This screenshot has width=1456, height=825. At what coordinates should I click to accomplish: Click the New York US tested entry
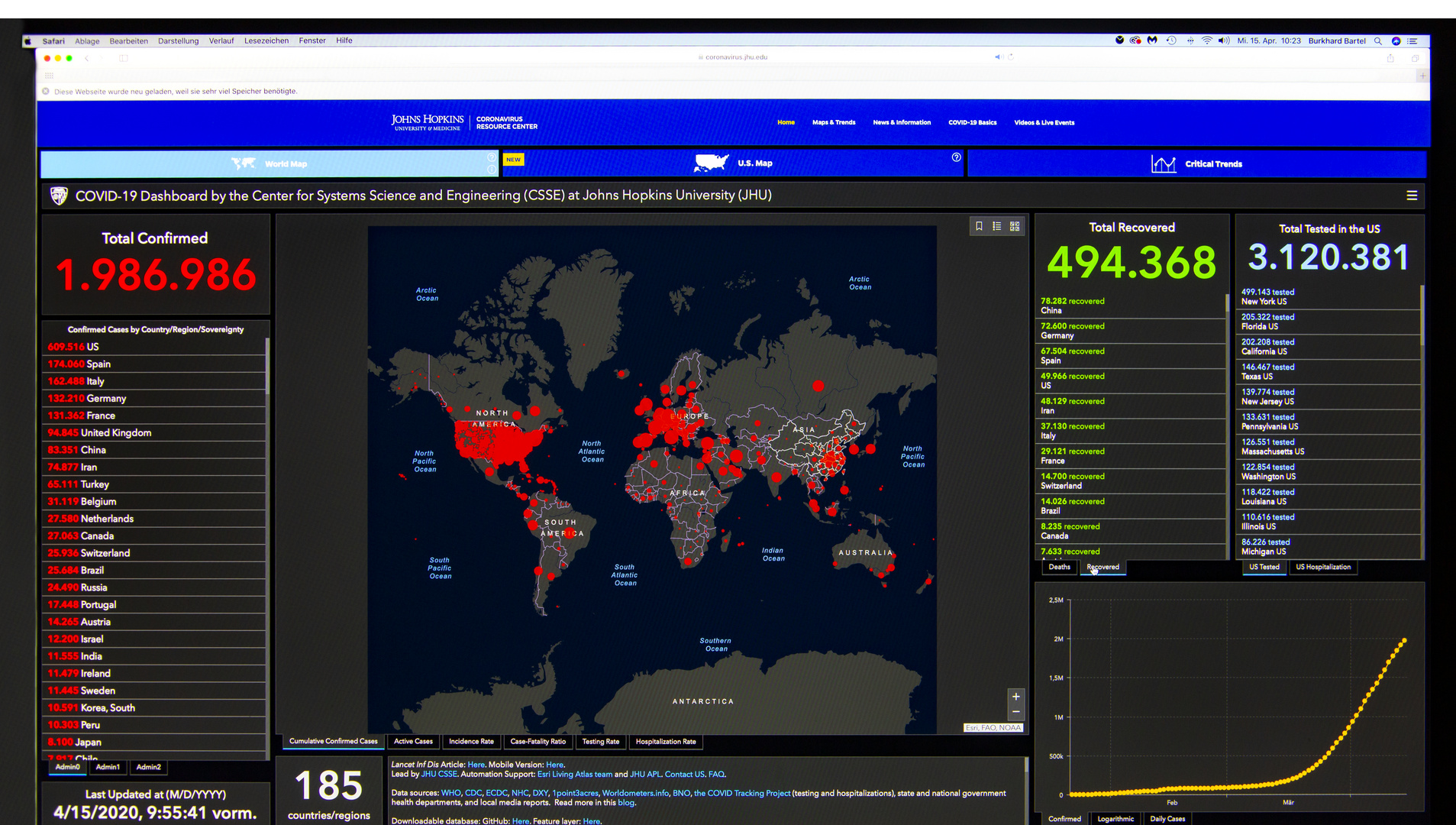1328,296
